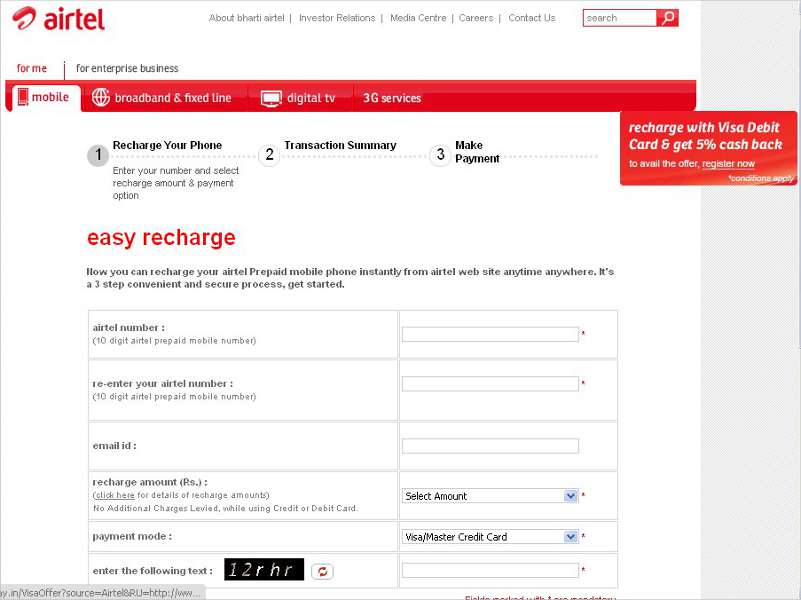Image resolution: width=801 pixels, height=600 pixels.
Task: Click the 'email id :' label
Action: [x=114, y=446]
